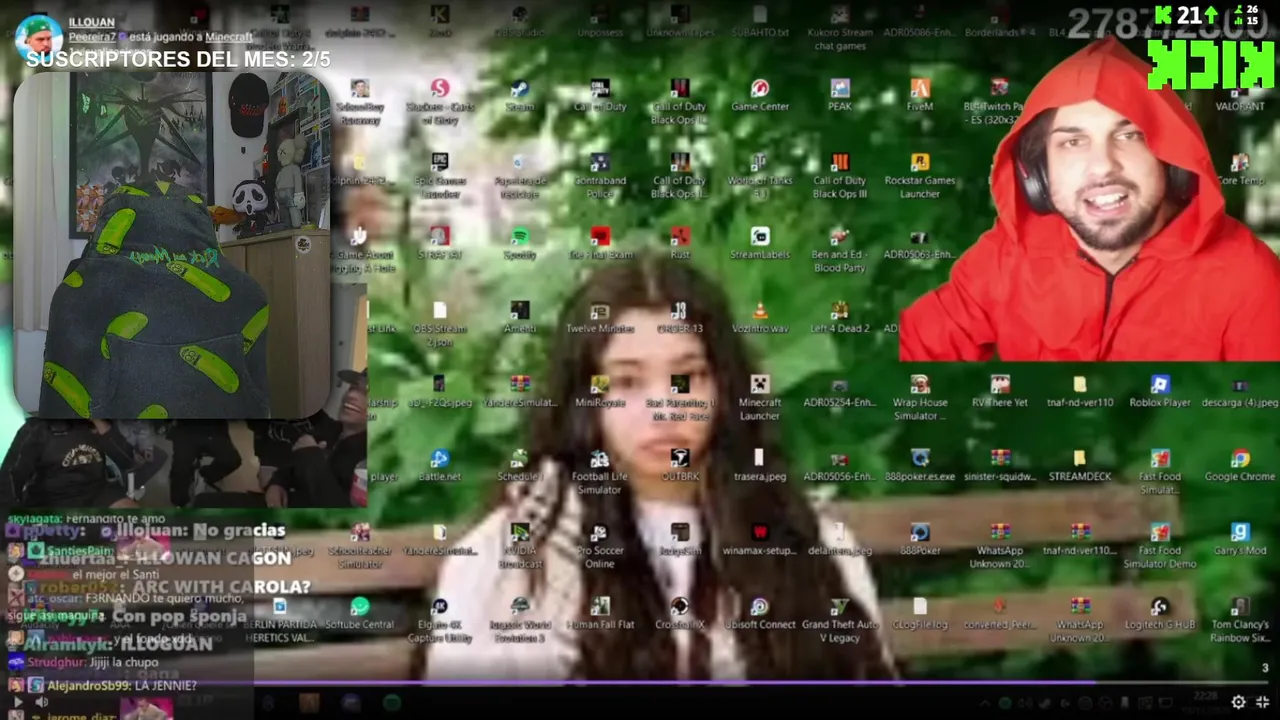Launch Schedule I shortcut

519,465
